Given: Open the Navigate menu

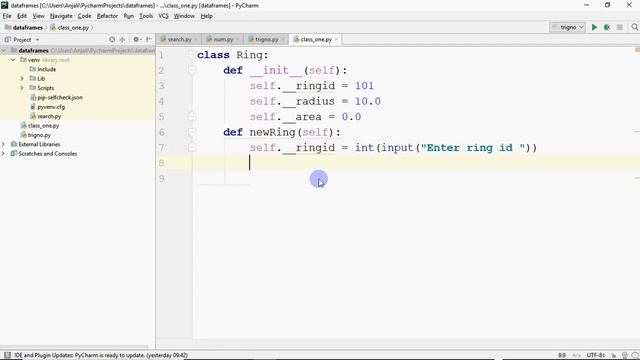Looking at the screenshot, I should tap(61, 16).
